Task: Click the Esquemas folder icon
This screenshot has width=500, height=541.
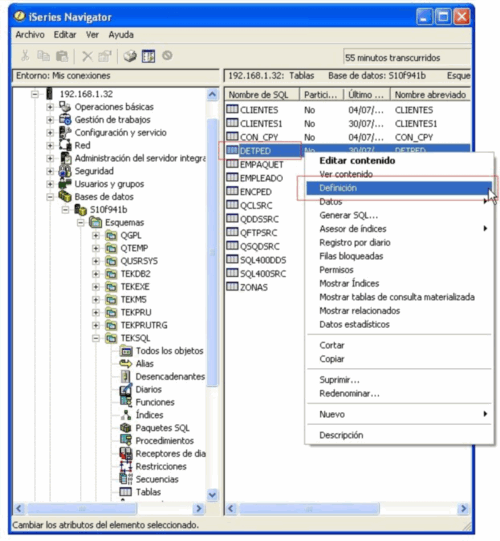Action: 96,222
